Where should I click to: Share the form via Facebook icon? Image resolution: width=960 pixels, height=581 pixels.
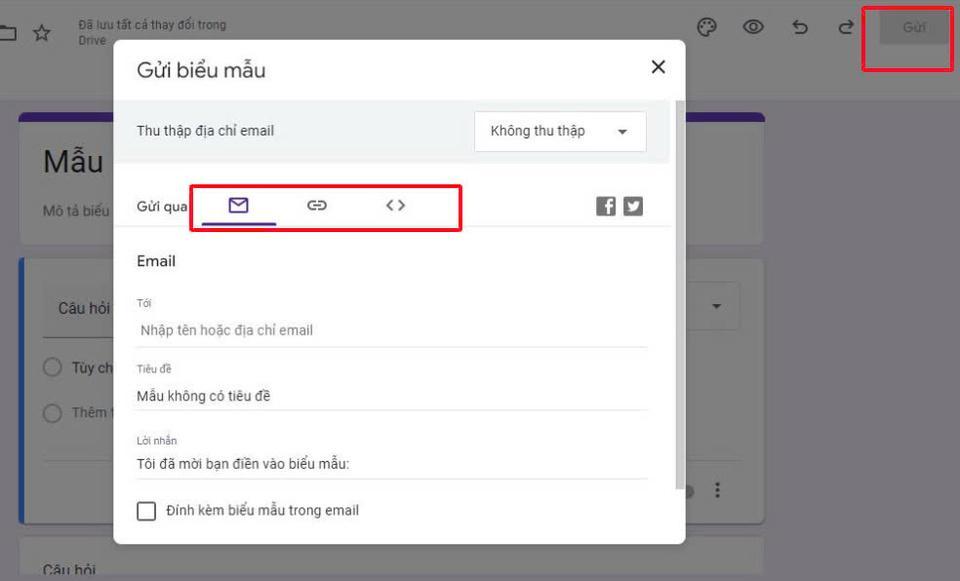(606, 206)
